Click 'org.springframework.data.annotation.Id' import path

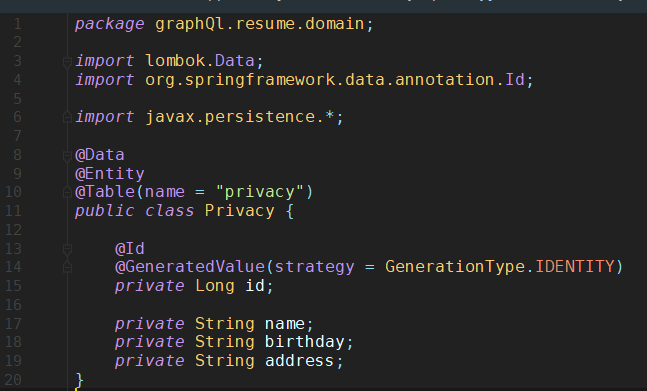tap(335, 80)
